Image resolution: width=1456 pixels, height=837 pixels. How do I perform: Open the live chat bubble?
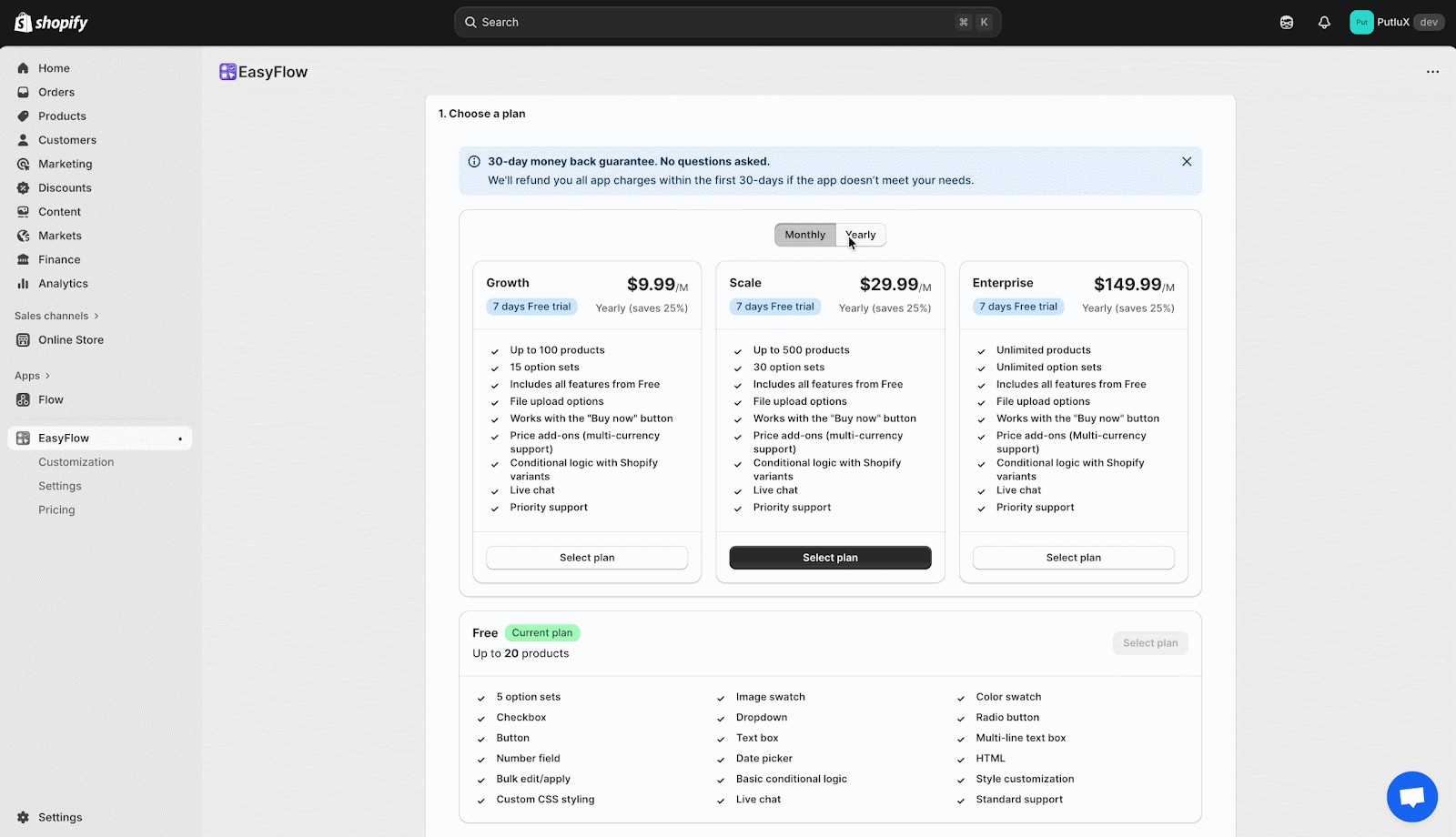tap(1411, 796)
